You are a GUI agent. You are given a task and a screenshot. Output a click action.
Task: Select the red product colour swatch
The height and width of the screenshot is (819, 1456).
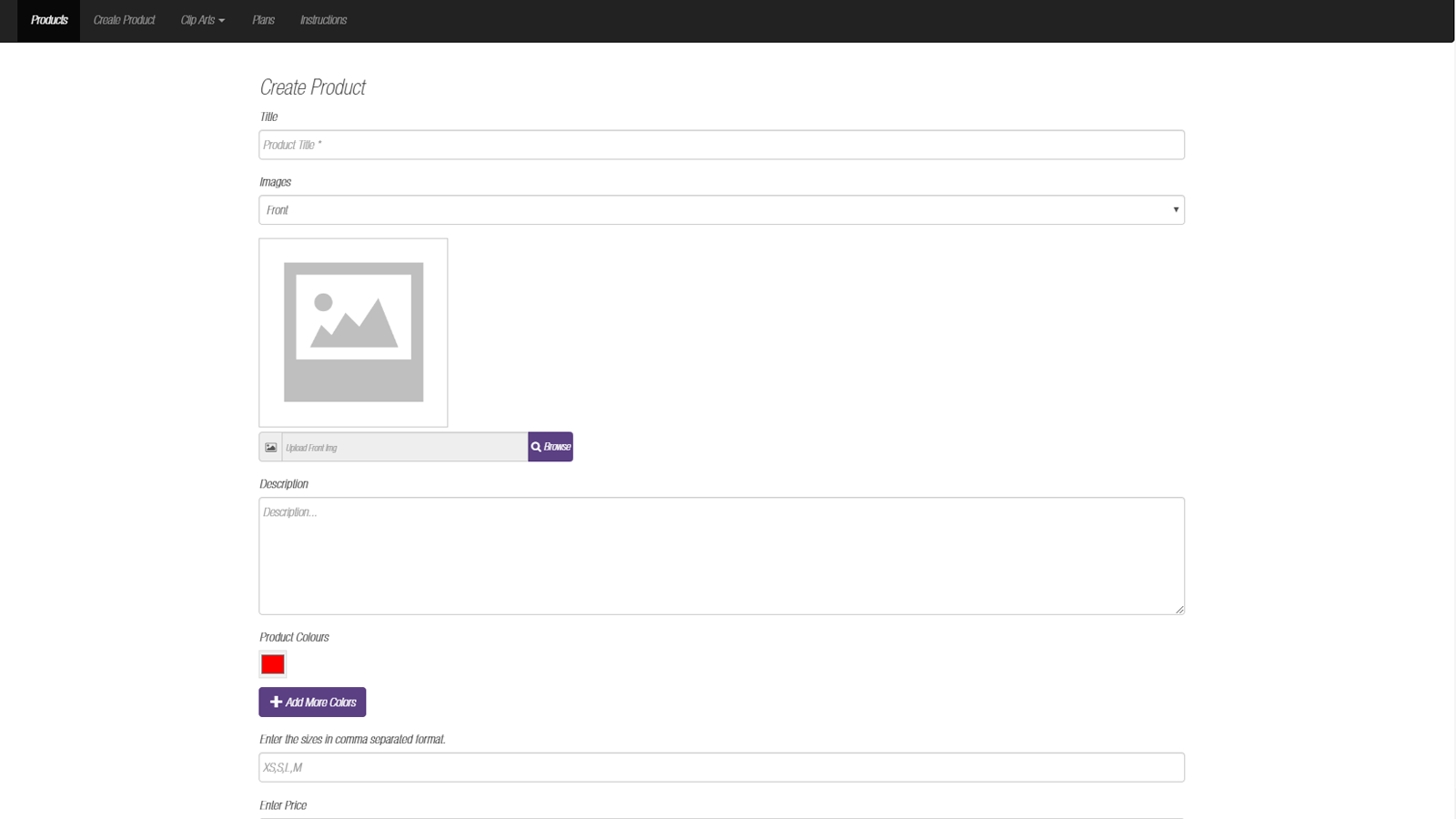[x=272, y=664]
